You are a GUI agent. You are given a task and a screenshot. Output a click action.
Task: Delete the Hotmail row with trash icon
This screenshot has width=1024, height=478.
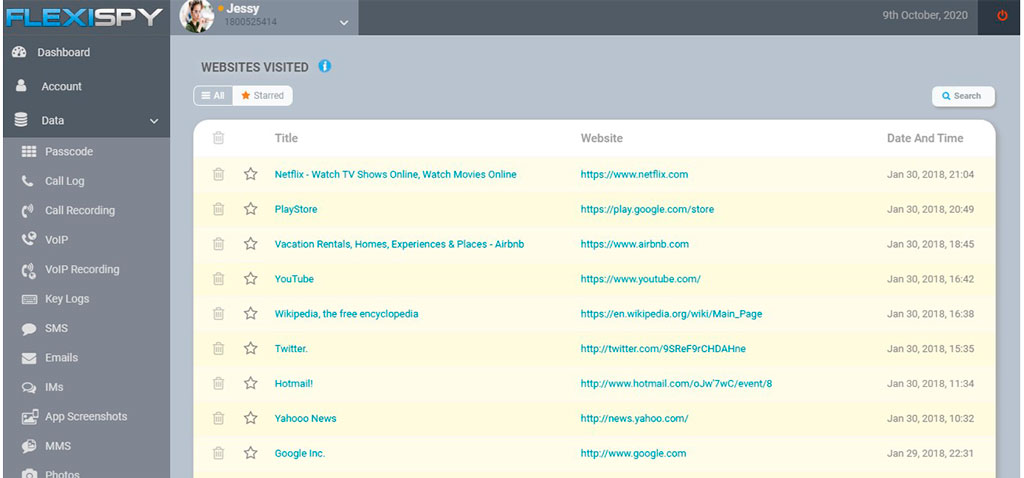(219, 383)
